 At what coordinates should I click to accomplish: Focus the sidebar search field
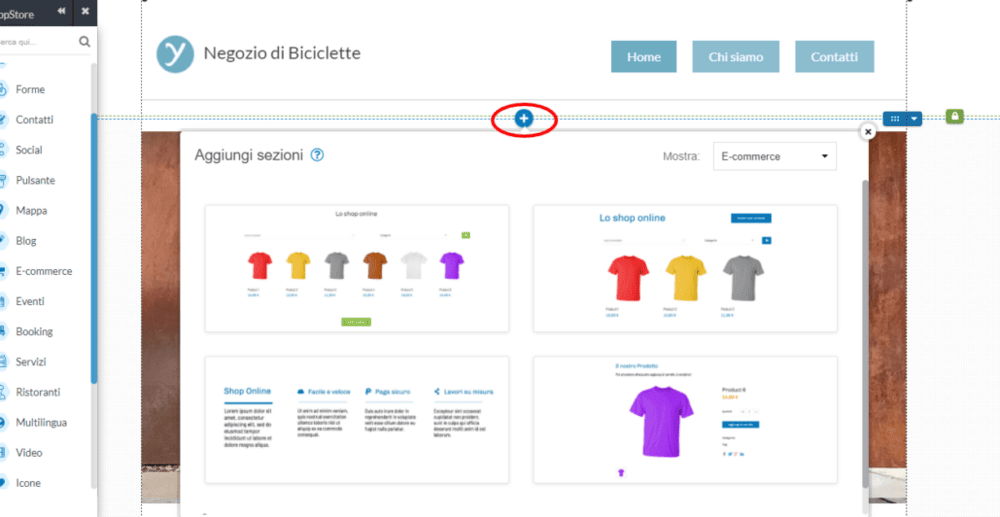pos(37,42)
